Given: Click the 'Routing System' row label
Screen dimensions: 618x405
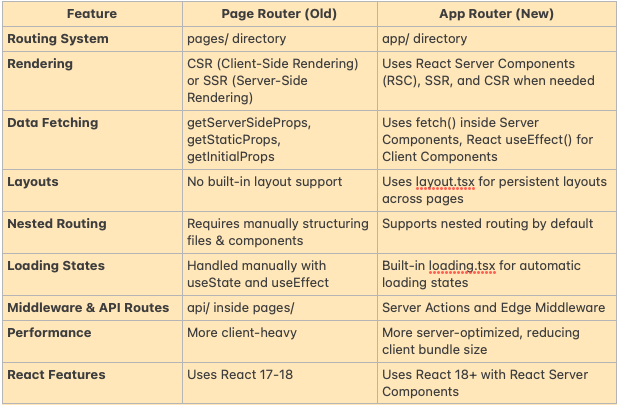Looking at the screenshot, I should point(58,39).
